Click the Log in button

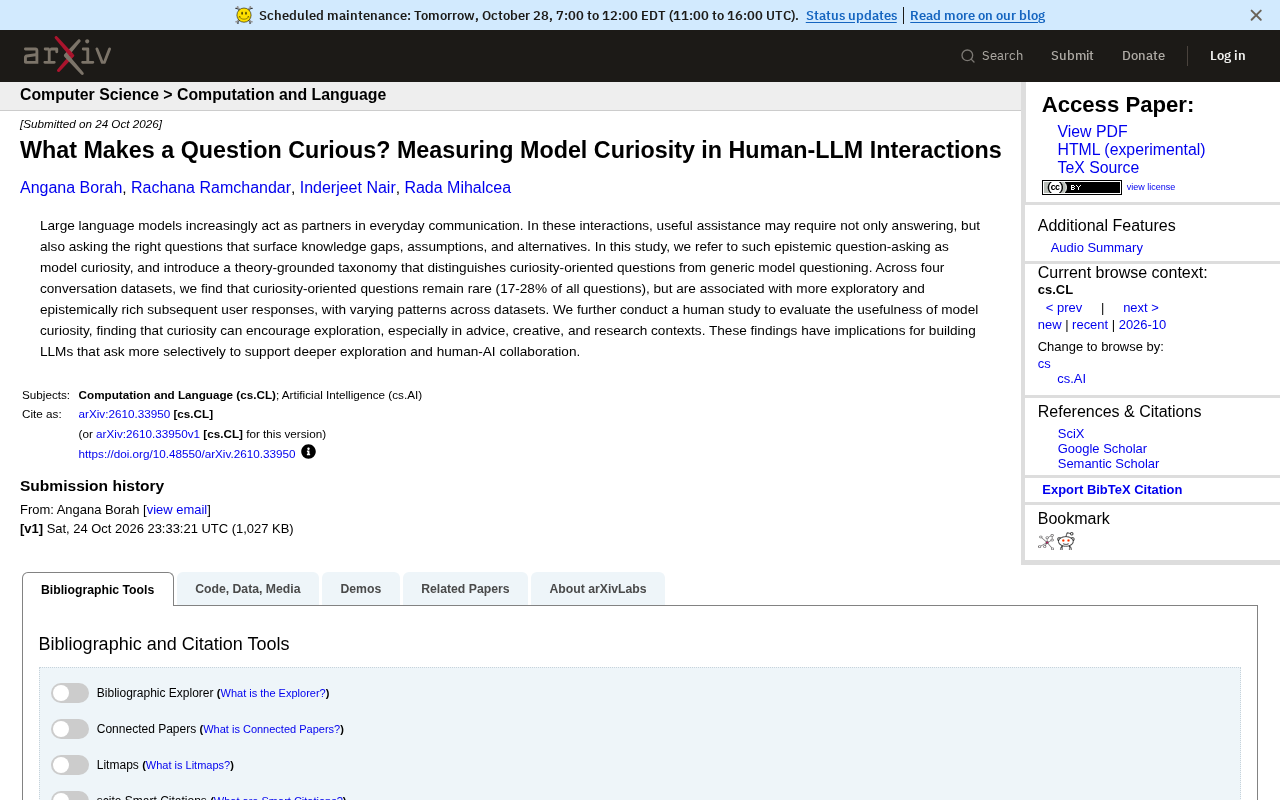(1227, 56)
